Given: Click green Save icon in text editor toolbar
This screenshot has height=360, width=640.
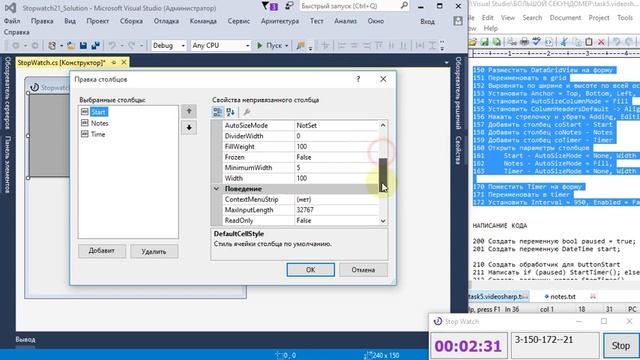Looking at the screenshot, I should click(484, 42).
